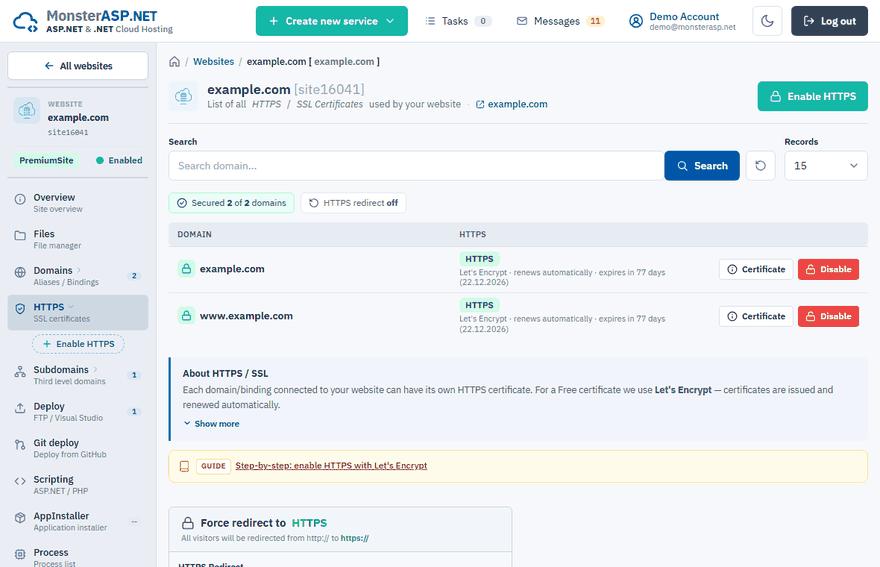The image size is (880, 567).
Task: Expand the Domains chevron
Action: click(79, 270)
